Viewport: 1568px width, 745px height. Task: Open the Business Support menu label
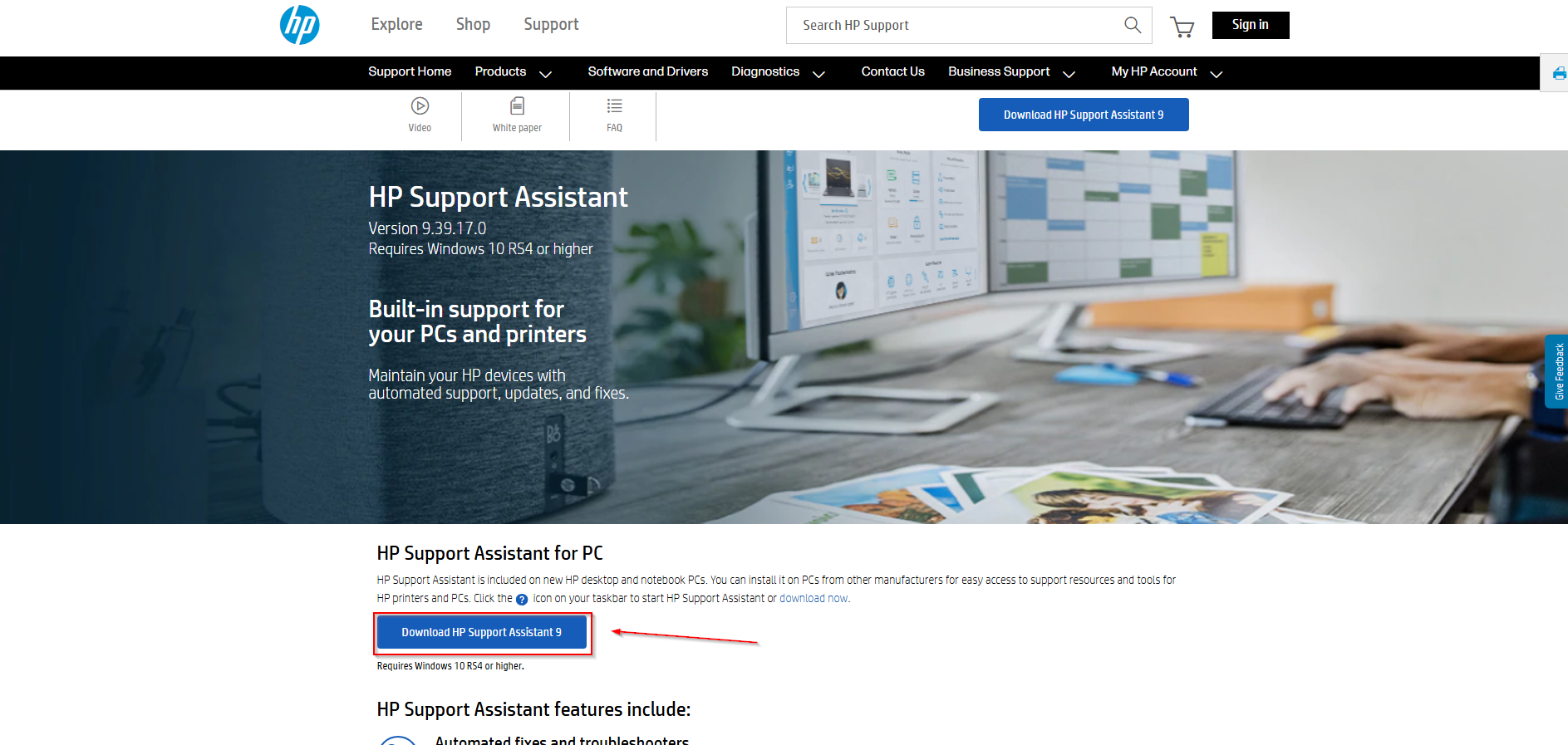pyautogui.click(x=999, y=71)
